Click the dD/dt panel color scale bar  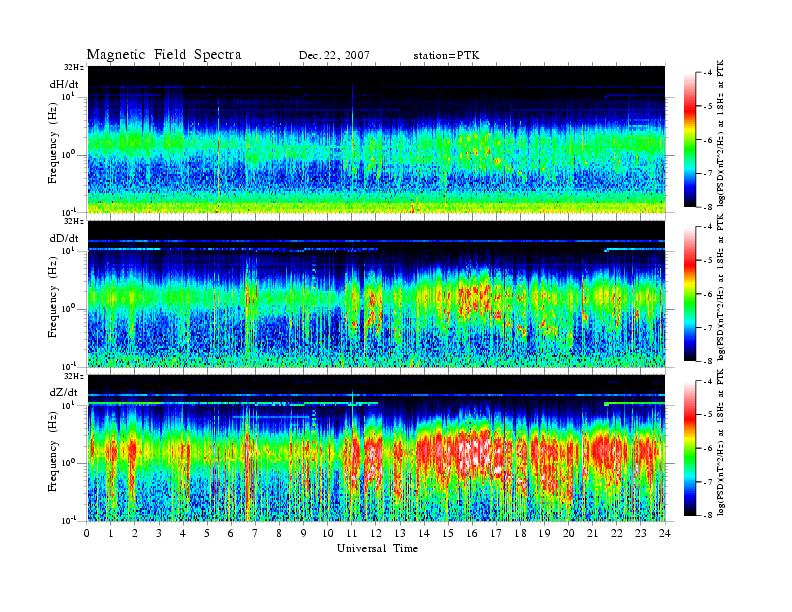690,294
